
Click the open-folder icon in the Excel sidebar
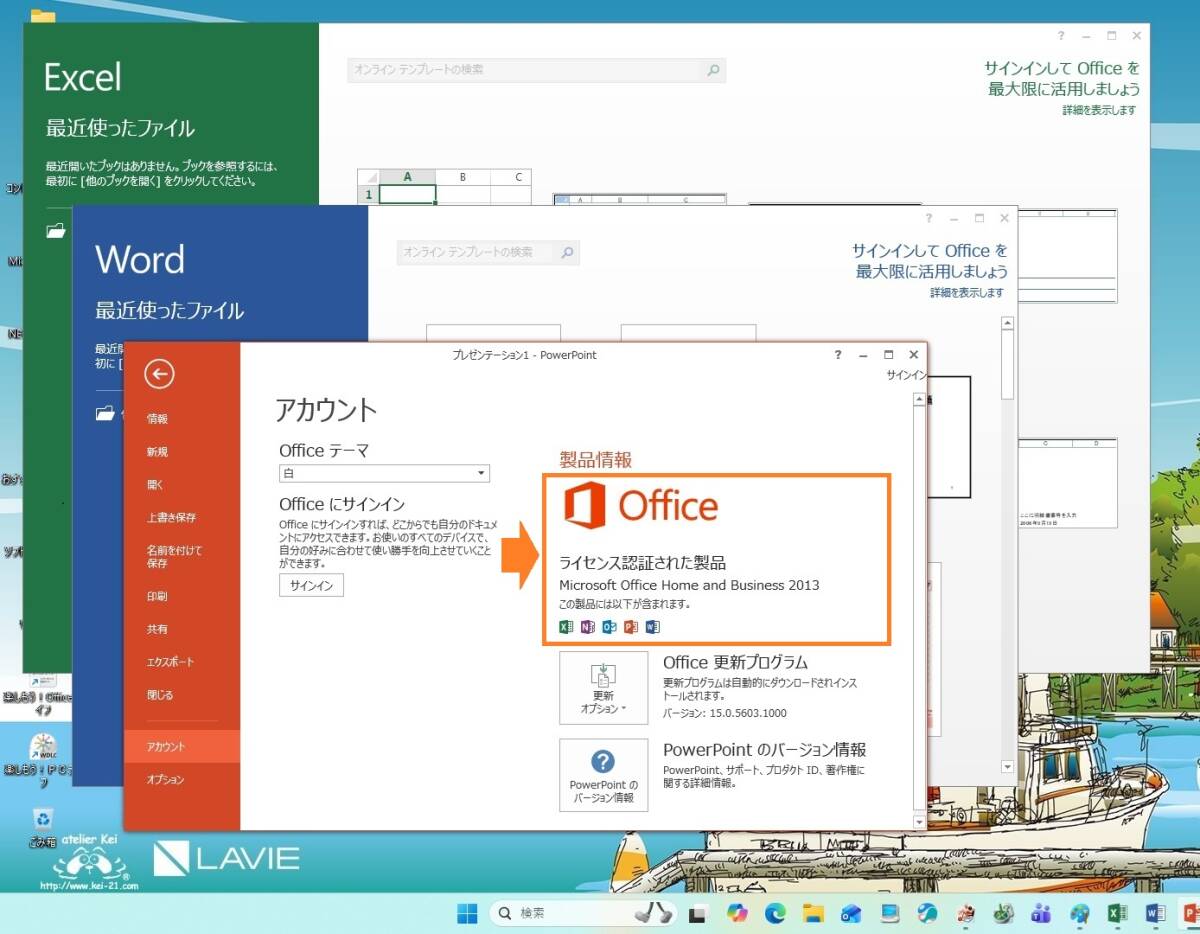(56, 230)
